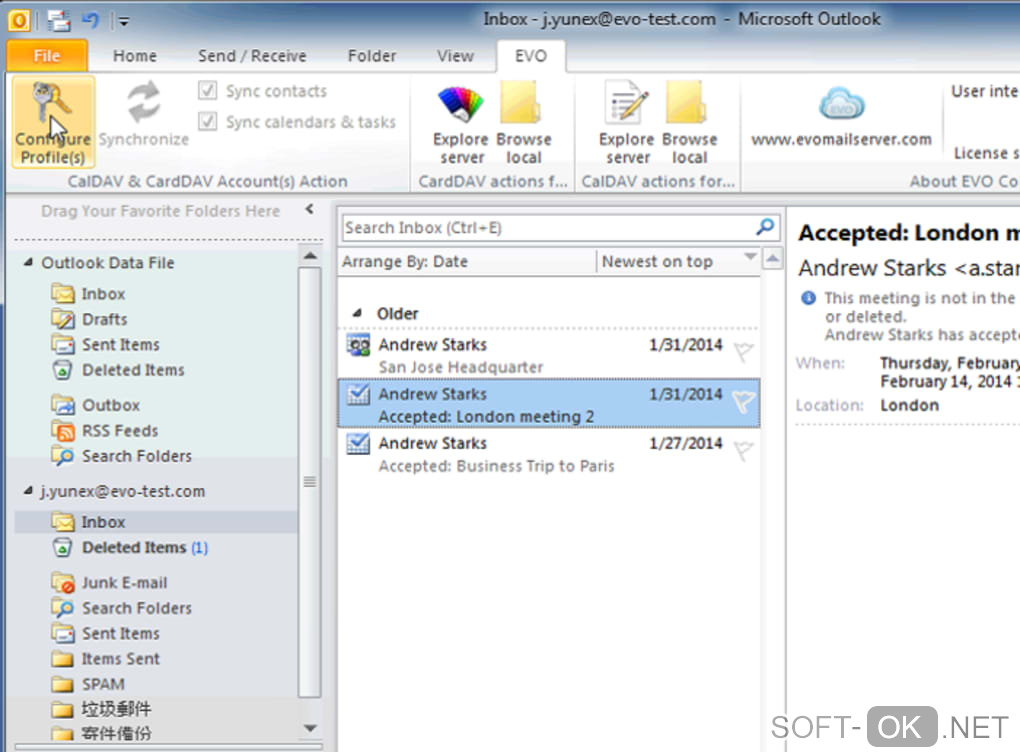The height and width of the screenshot is (752, 1020).
Task: Open RSS Feeds folder
Action: [120, 431]
